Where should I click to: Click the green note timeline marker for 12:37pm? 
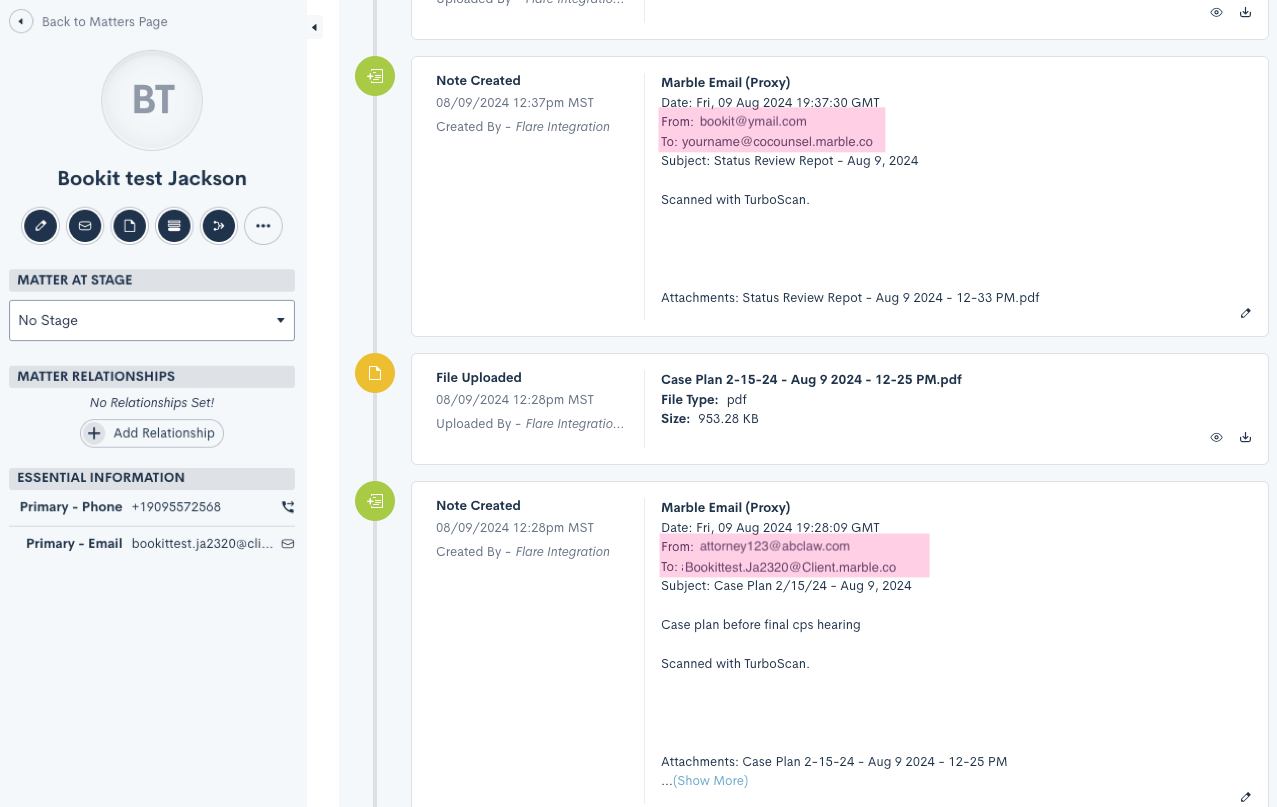[x=375, y=76]
